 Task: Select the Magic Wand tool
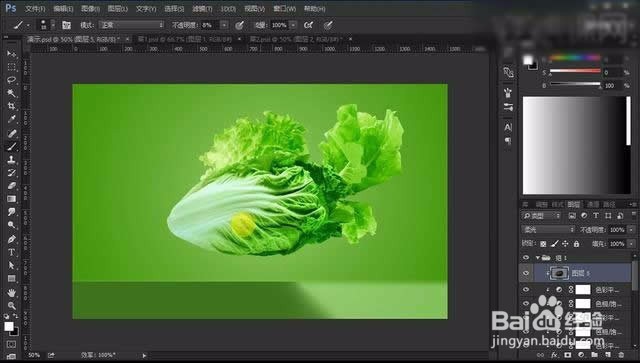(11, 93)
